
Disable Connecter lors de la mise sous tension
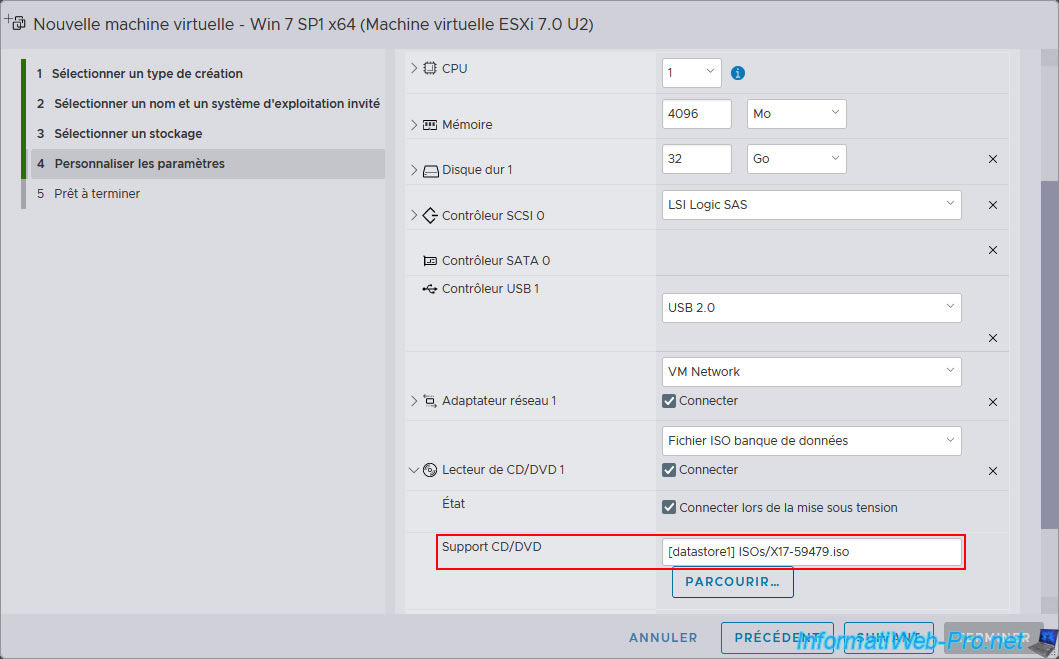[x=669, y=508]
